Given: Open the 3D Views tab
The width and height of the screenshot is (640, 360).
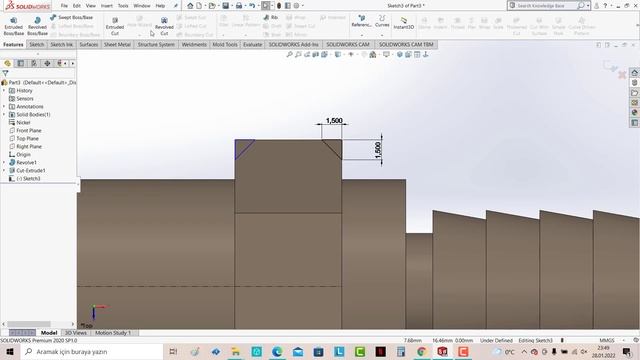Looking at the screenshot, I should (x=76, y=333).
